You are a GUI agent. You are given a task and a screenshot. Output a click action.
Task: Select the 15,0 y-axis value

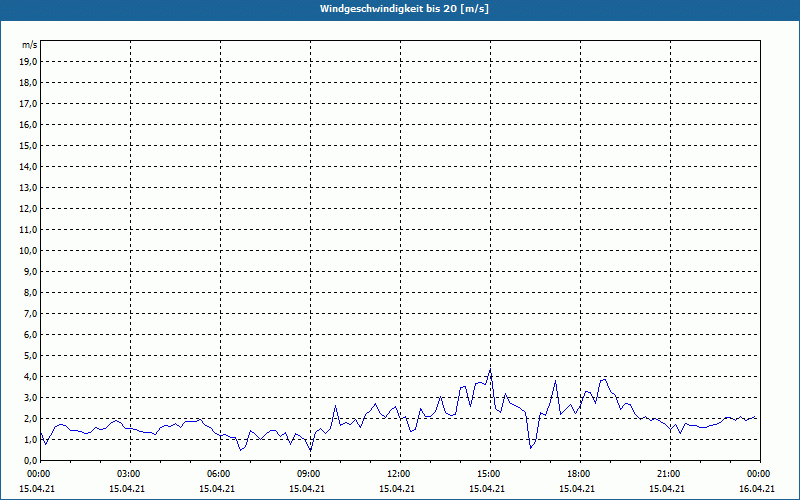28,145
